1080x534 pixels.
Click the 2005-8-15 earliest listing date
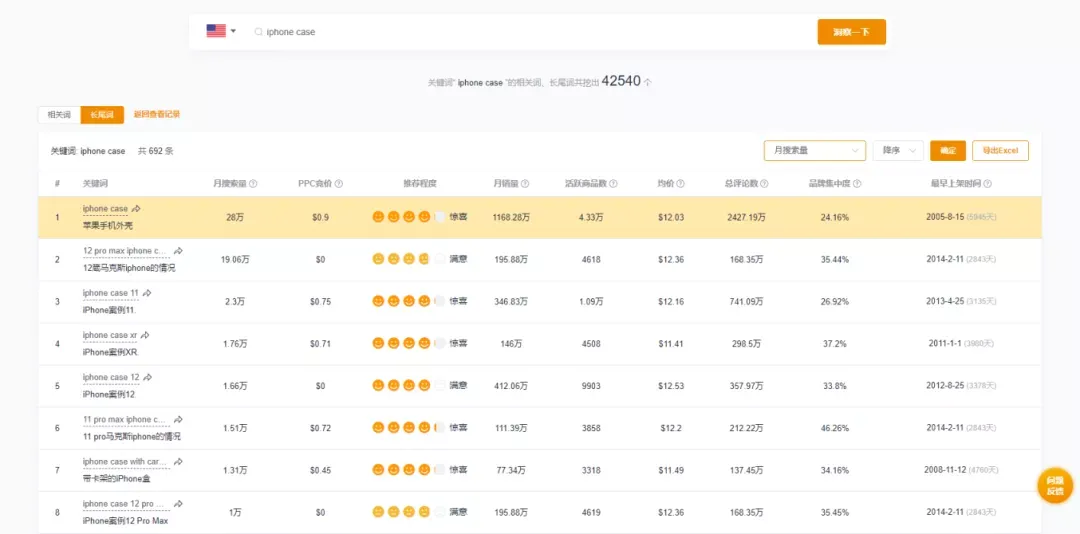coord(945,217)
